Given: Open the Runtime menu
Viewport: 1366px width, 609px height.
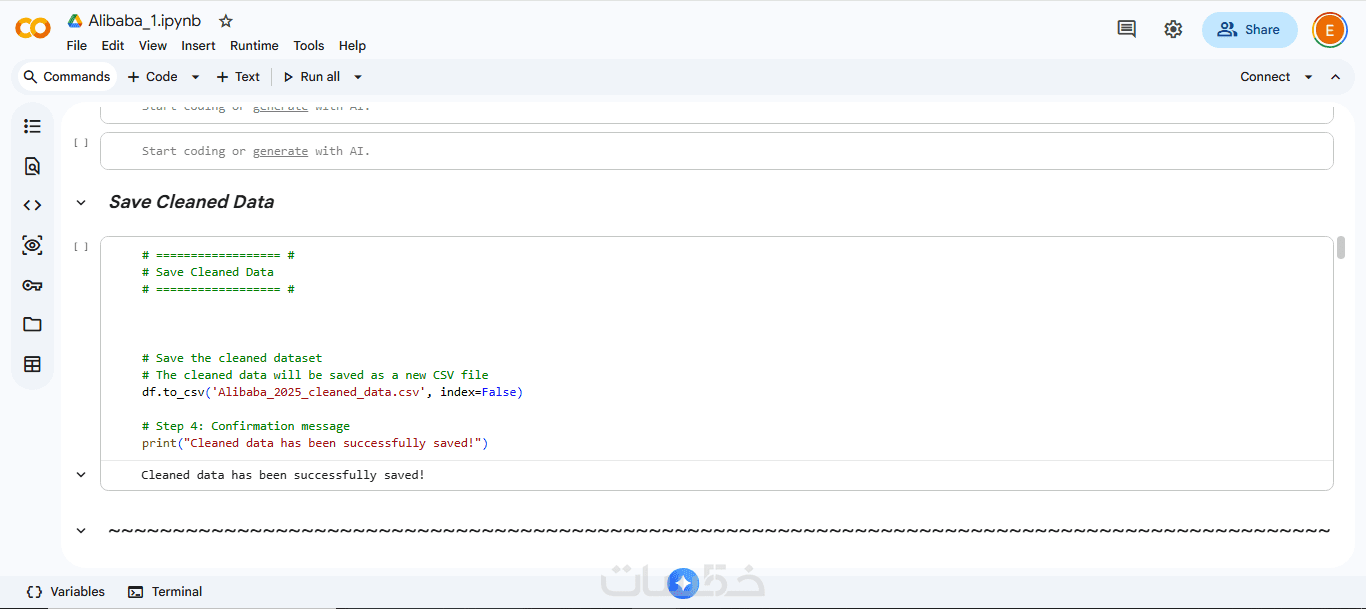Looking at the screenshot, I should point(254,46).
